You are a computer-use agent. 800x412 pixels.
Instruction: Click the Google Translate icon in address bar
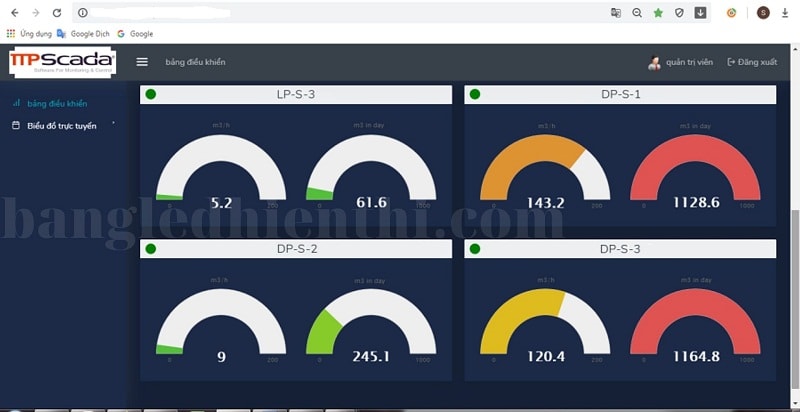click(616, 13)
